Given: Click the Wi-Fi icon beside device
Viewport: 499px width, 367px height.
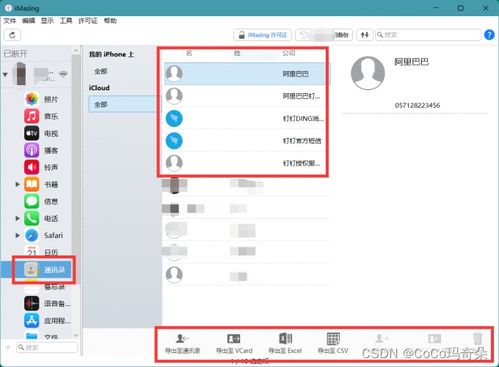Looking at the screenshot, I should pos(63,74).
